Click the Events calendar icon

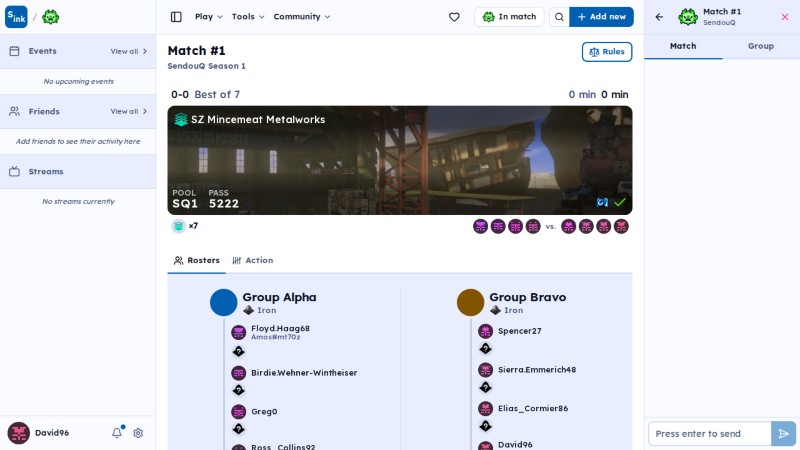14,51
